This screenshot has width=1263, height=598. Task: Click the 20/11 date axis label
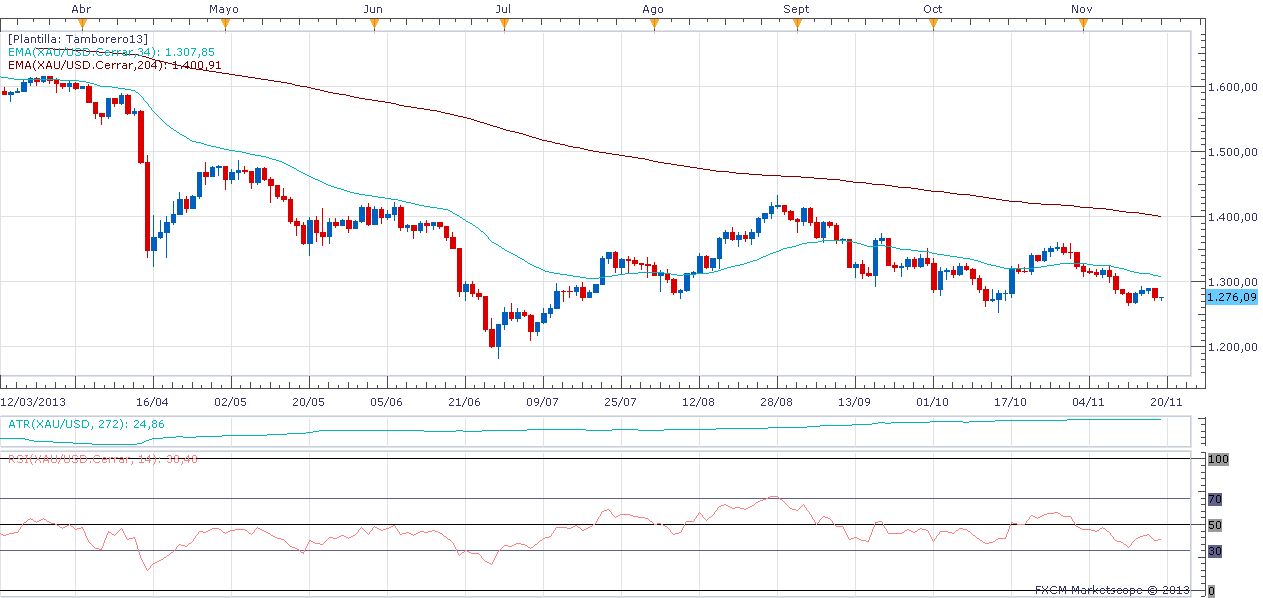pos(1166,401)
